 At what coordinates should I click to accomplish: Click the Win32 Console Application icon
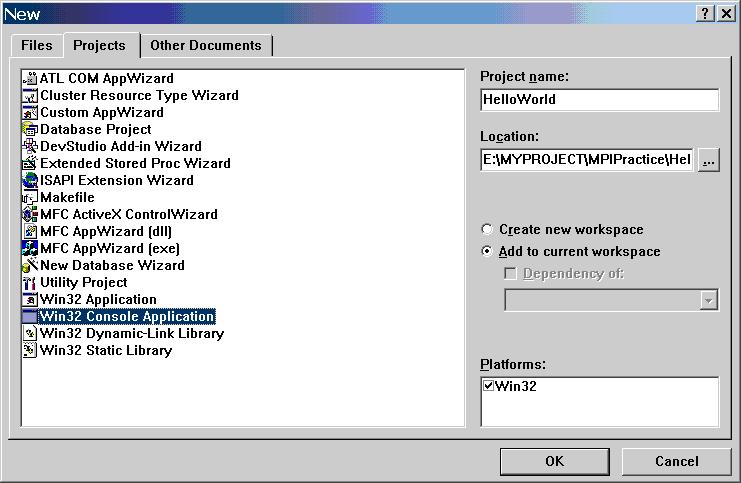(30, 317)
